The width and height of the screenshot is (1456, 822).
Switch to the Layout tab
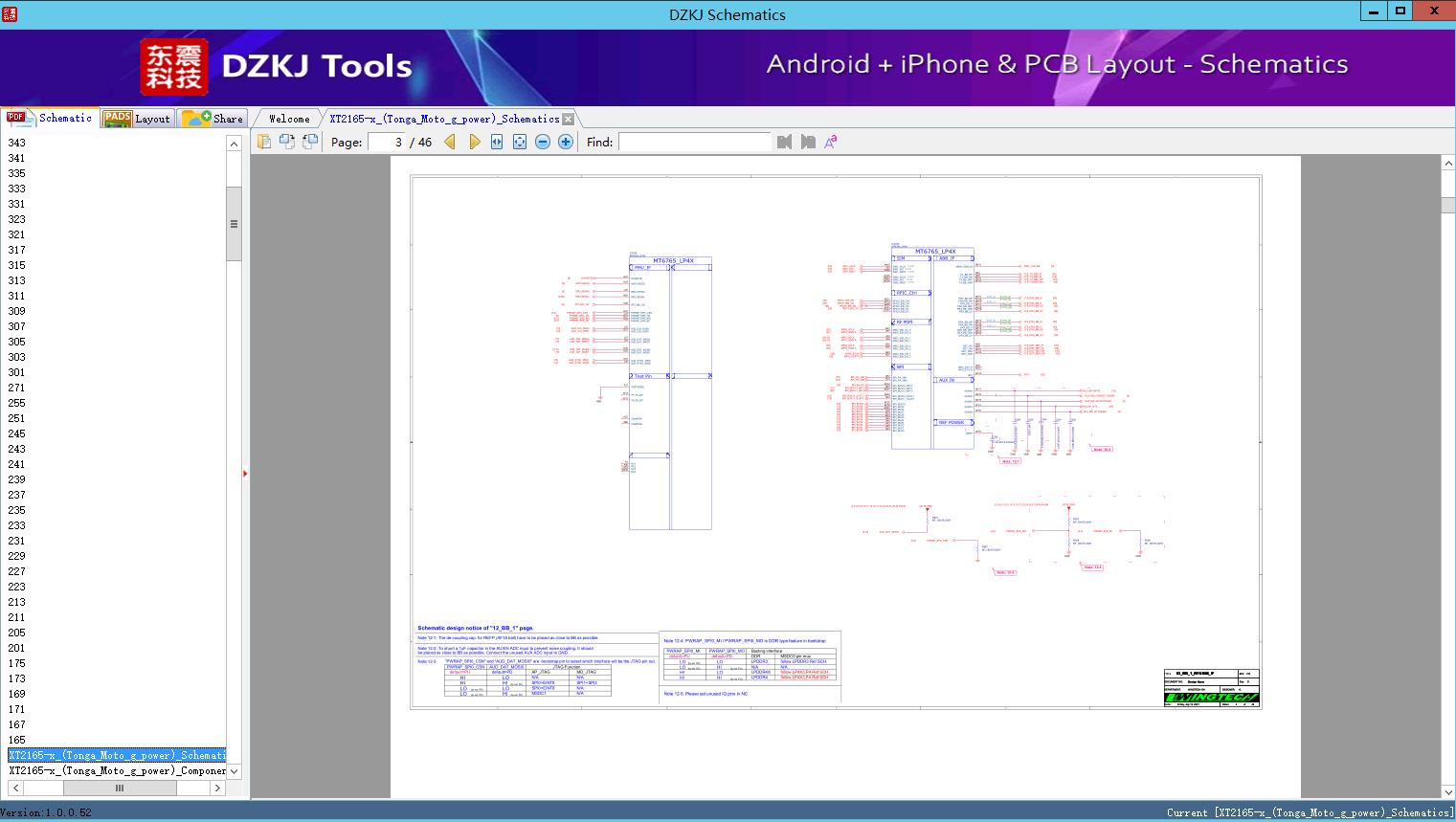pos(138,119)
